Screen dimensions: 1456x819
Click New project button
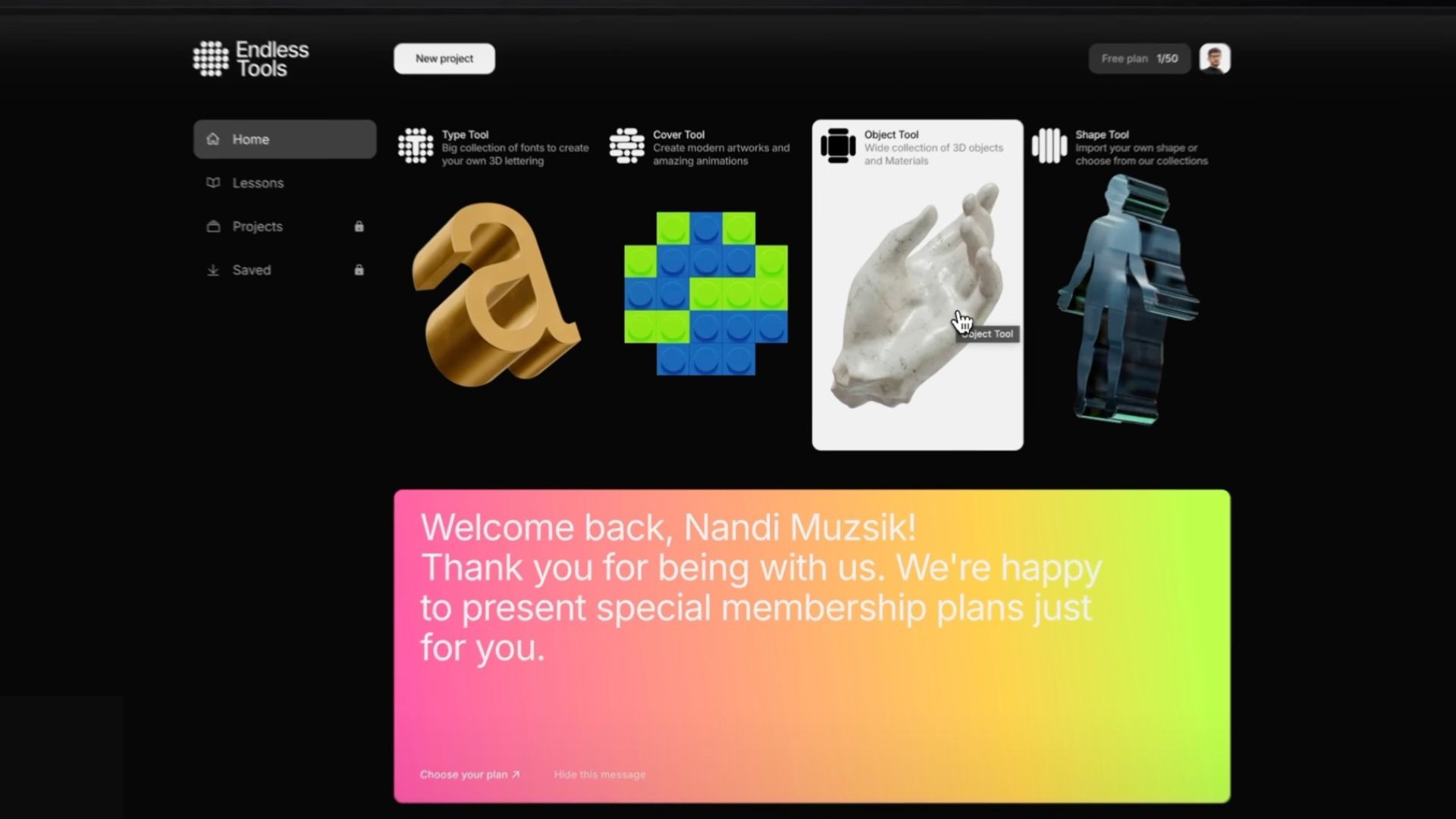pyautogui.click(x=444, y=58)
